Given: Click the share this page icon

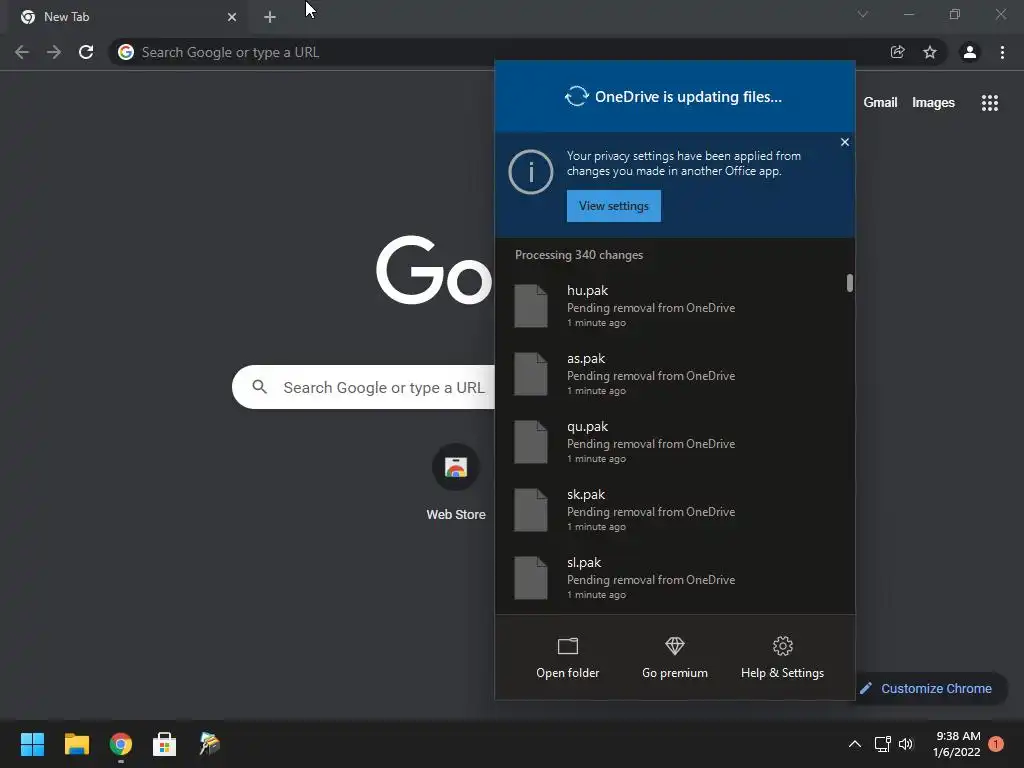Looking at the screenshot, I should pyautogui.click(x=897, y=52).
